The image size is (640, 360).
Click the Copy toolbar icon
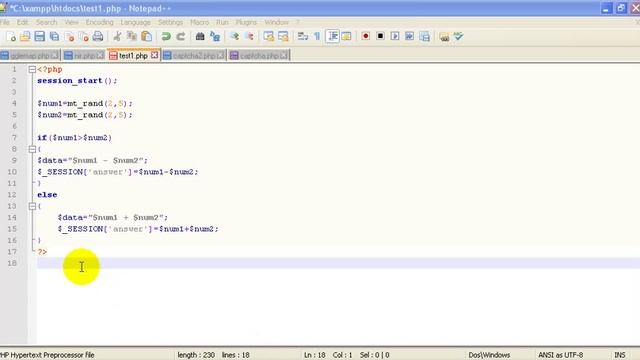131,37
